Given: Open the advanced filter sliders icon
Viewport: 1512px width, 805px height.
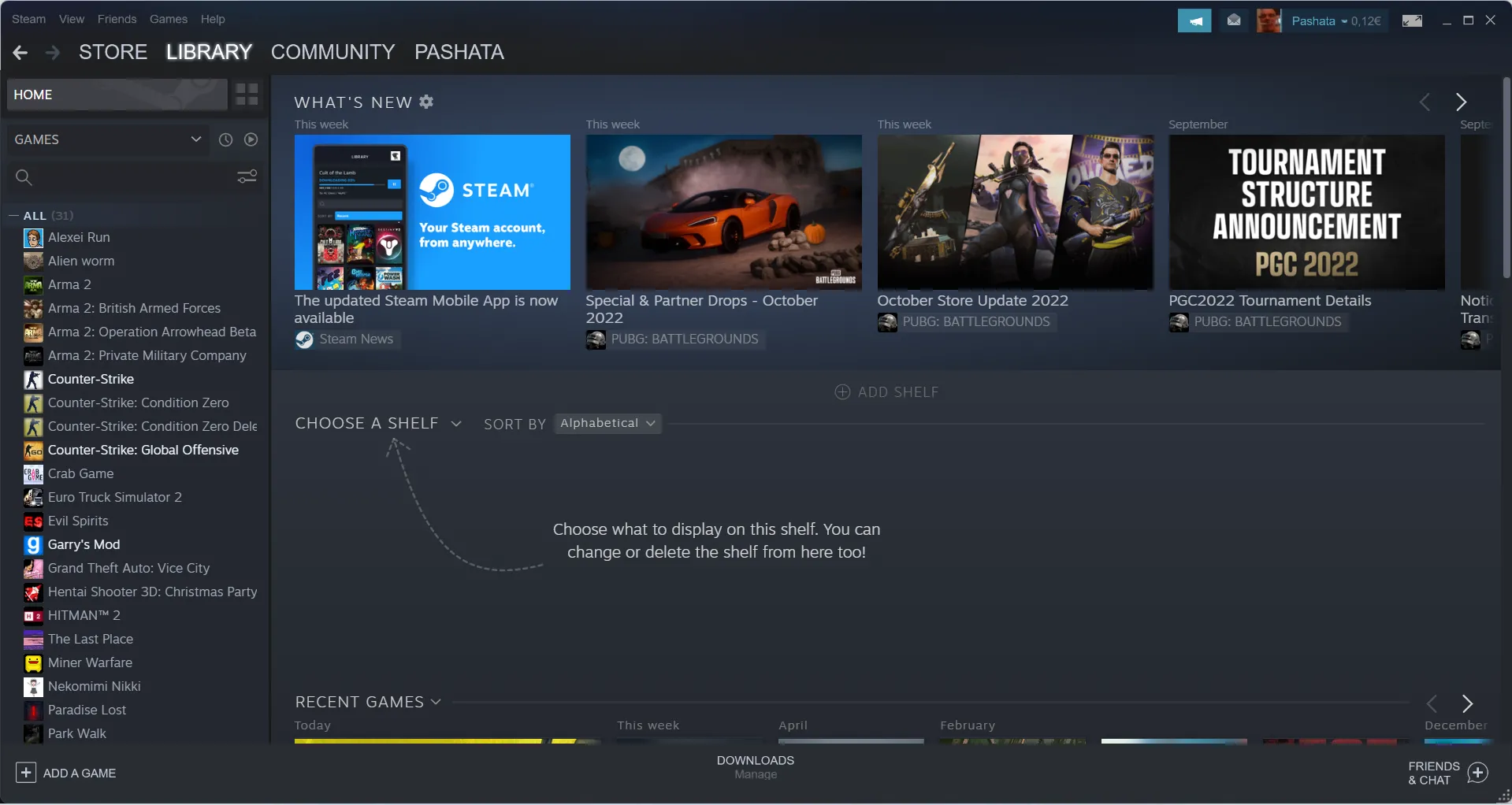Looking at the screenshot, I should 247,176.
